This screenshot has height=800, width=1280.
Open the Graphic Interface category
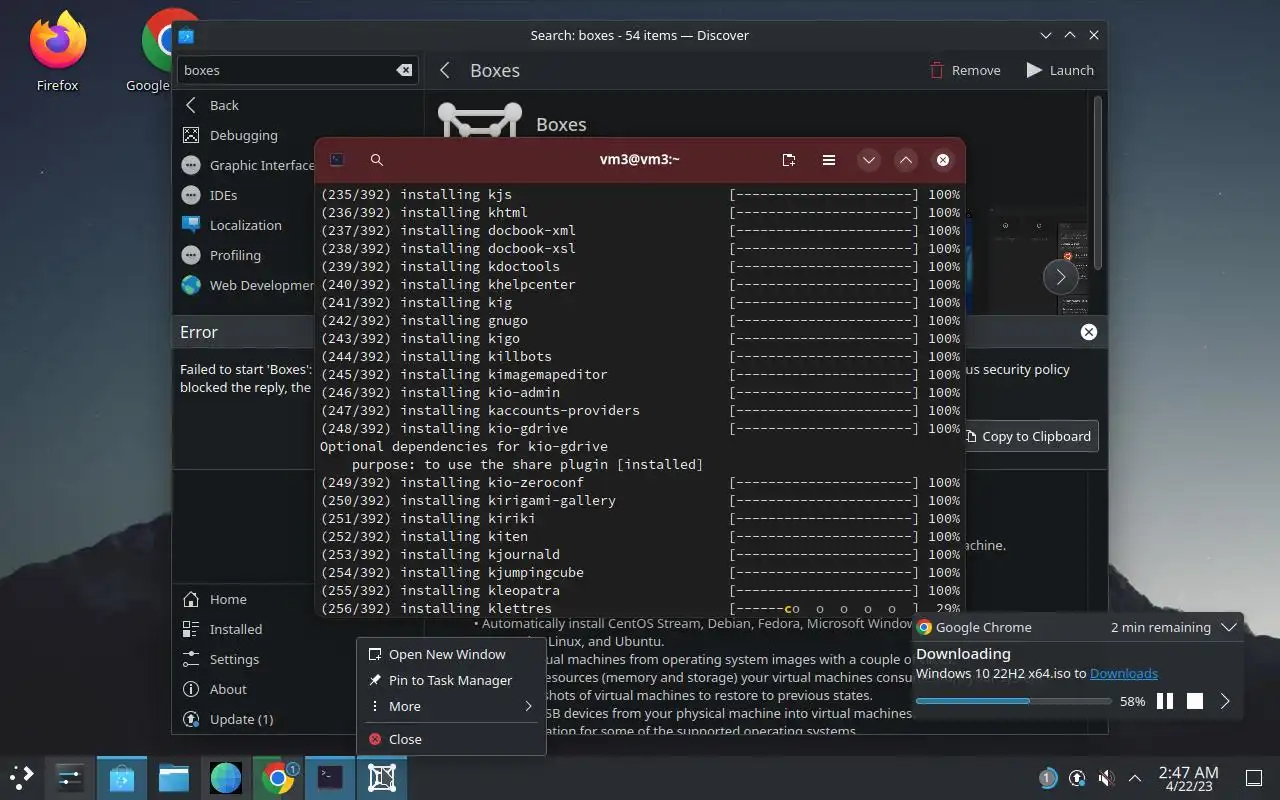246,165
